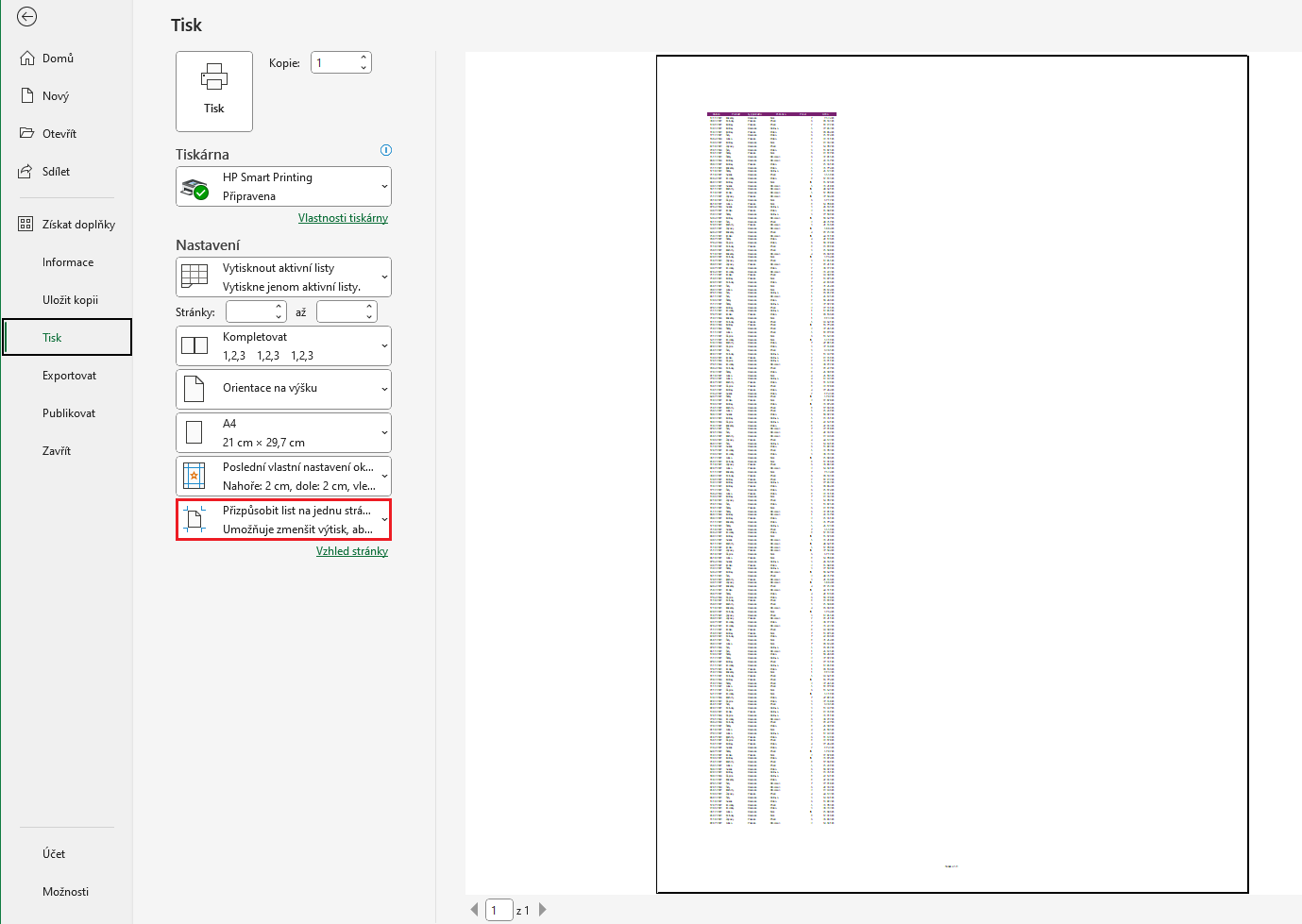Image resolution: width=1302 pixels, height=924 pixels.
Task: Click the active sheets grid icon
Action: pos(194,277)
